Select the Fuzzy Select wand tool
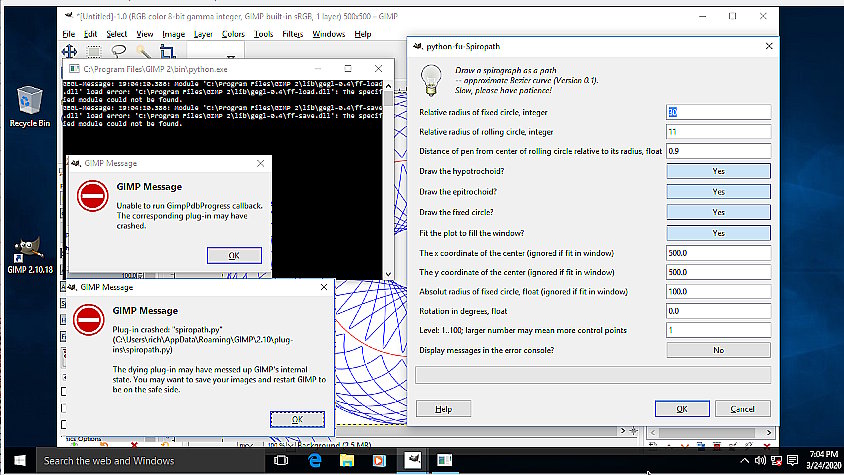Viewport: 844px width, 475px height. [143, 52]
